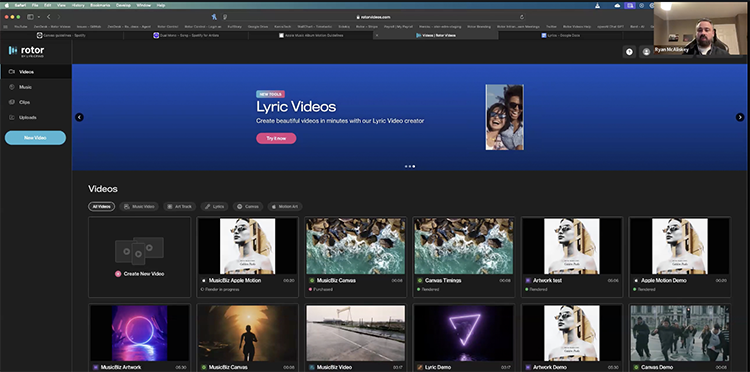Open the YouTube bookmark
Screen dimensions: 750x372
(x=21, y=27)
